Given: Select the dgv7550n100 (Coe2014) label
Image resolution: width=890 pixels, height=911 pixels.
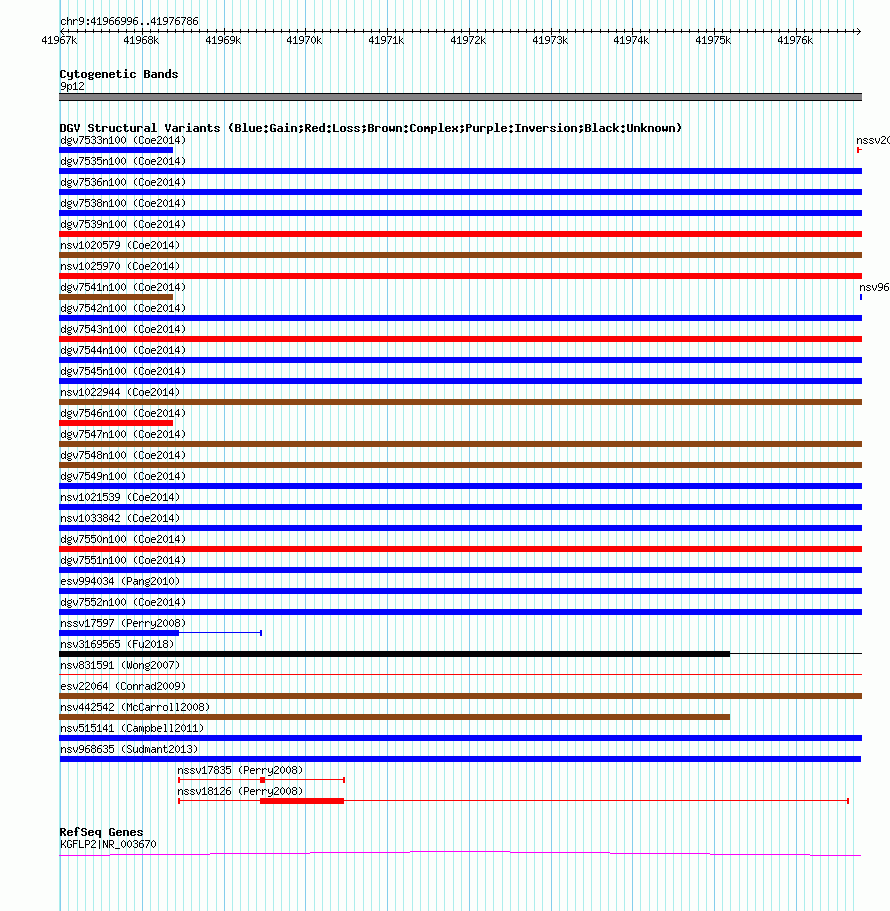Looking at the screenshot, I should [x=123, y=539].
